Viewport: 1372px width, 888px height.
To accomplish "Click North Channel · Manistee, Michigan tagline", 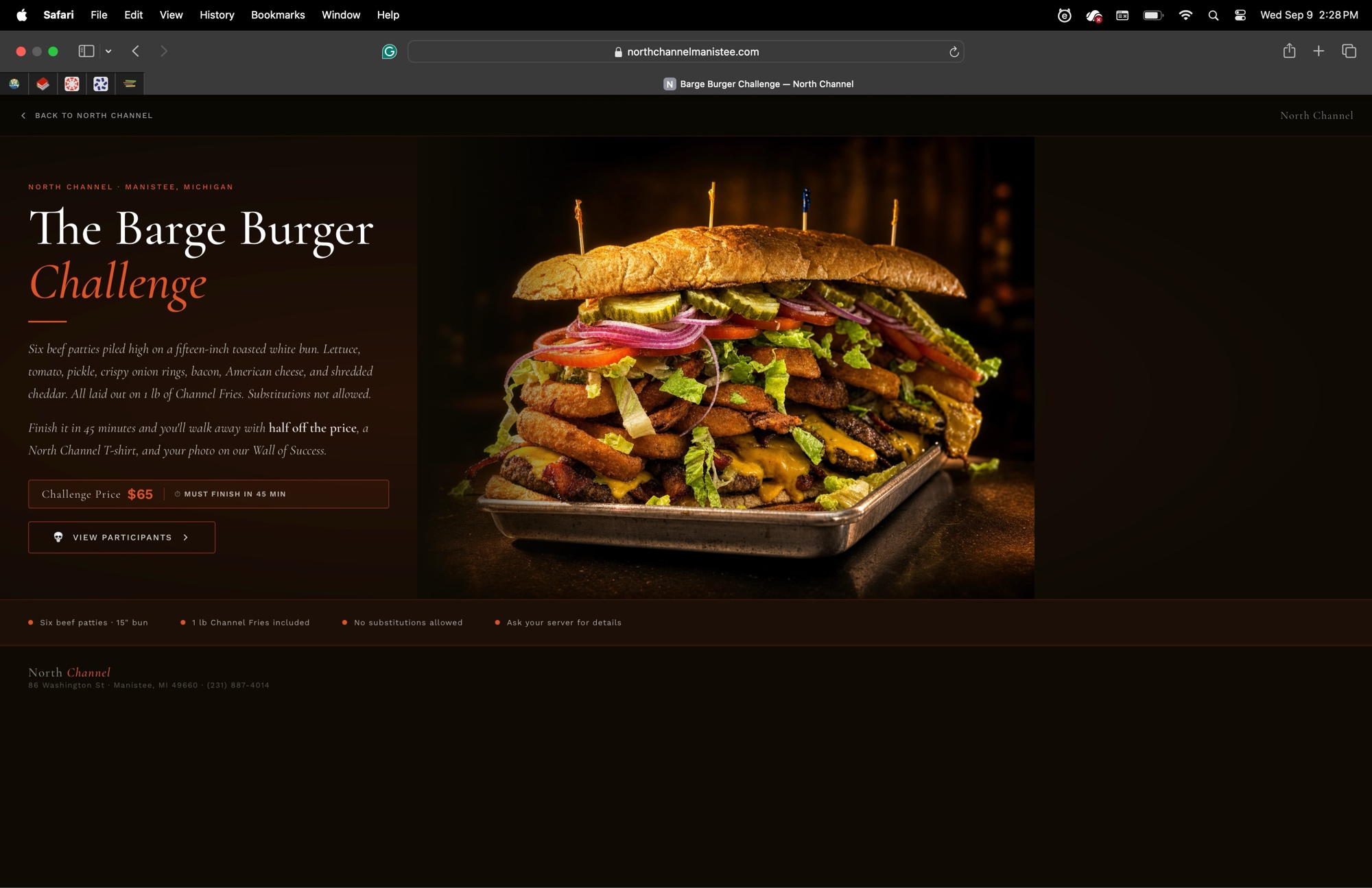I will (130, 187).
